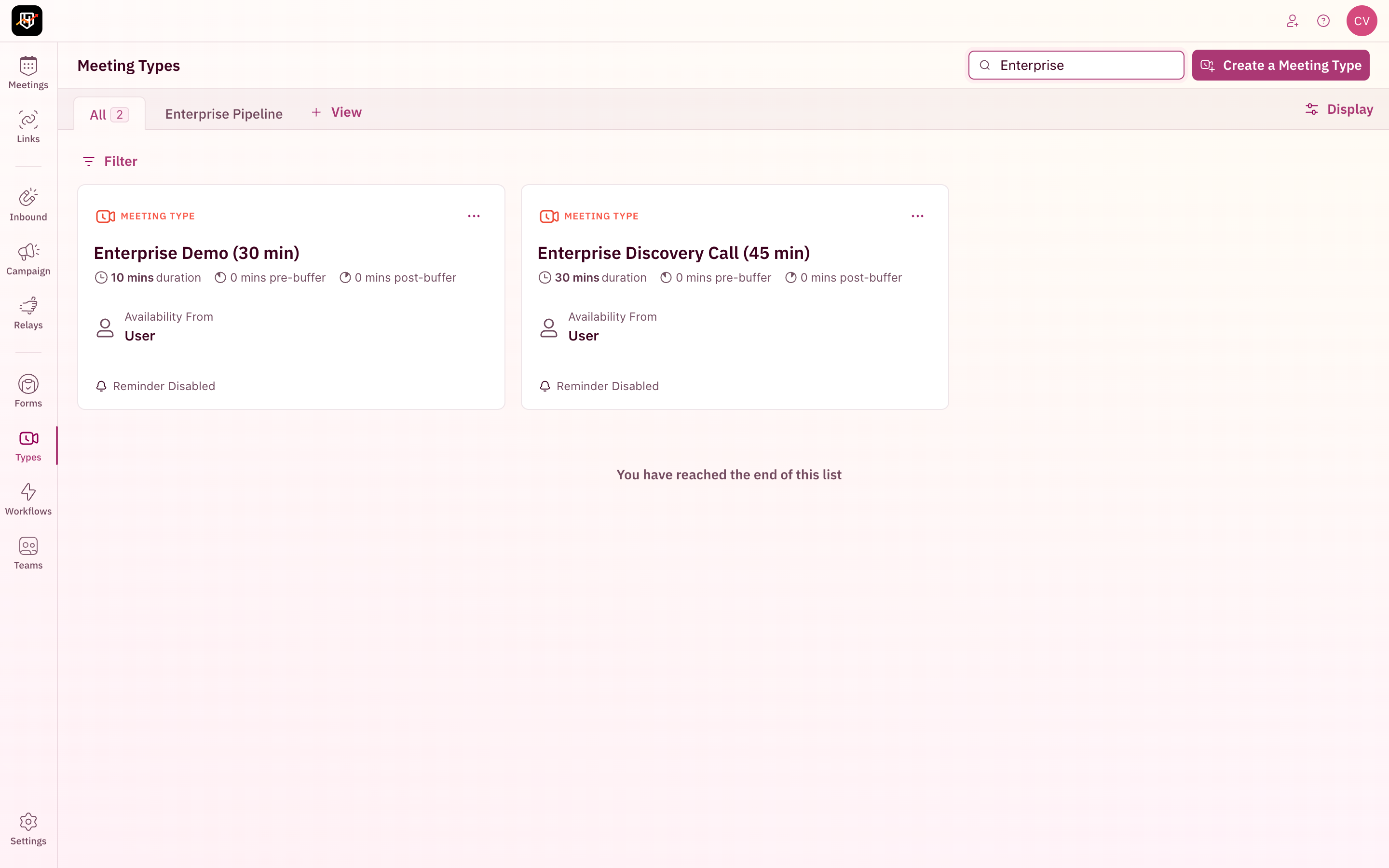This screenshot has width=1389, height=868.
Task: Open the Inbound sidebar section
Action: tap(28, 205)
